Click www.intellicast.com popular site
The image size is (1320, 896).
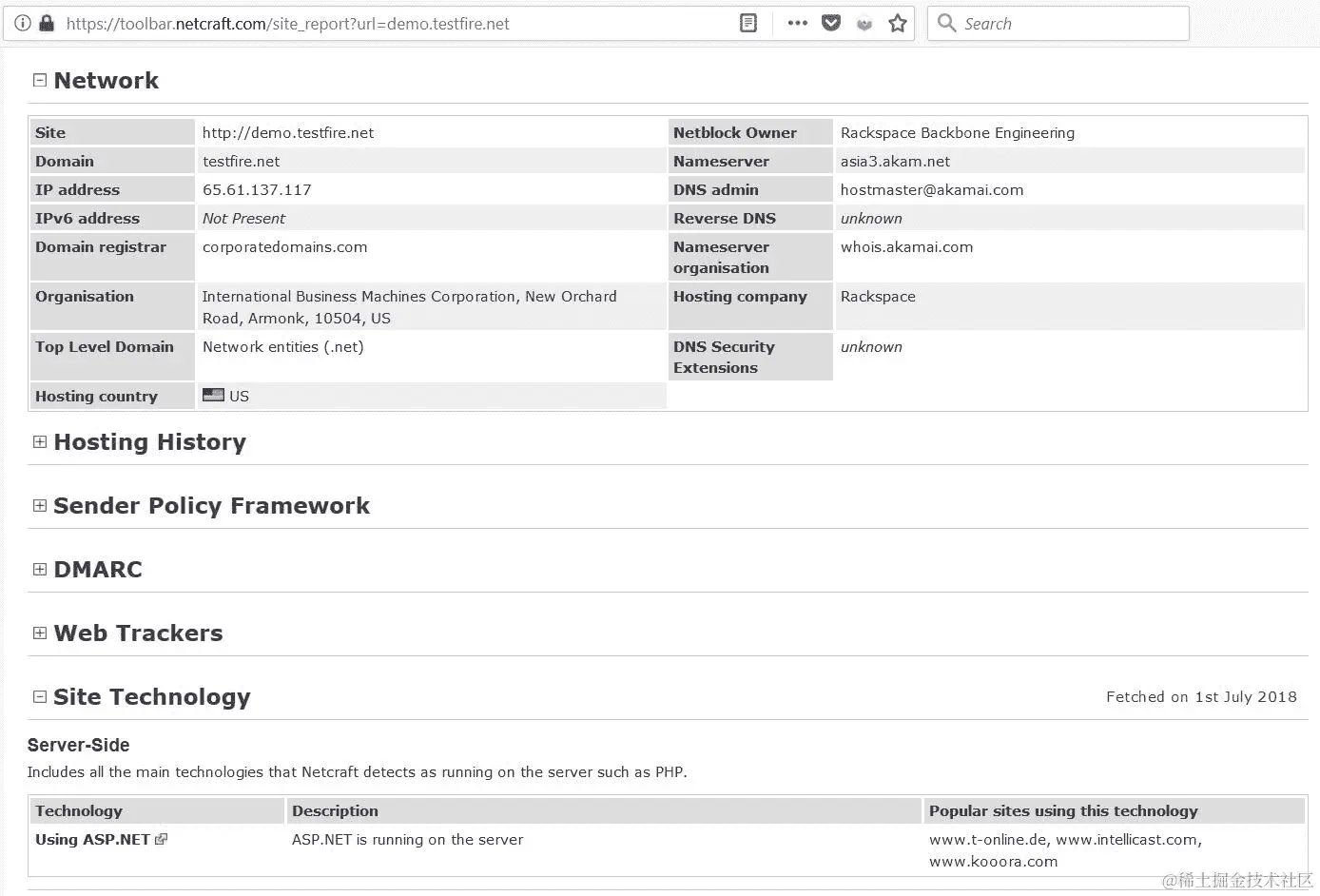[1126, 839]
